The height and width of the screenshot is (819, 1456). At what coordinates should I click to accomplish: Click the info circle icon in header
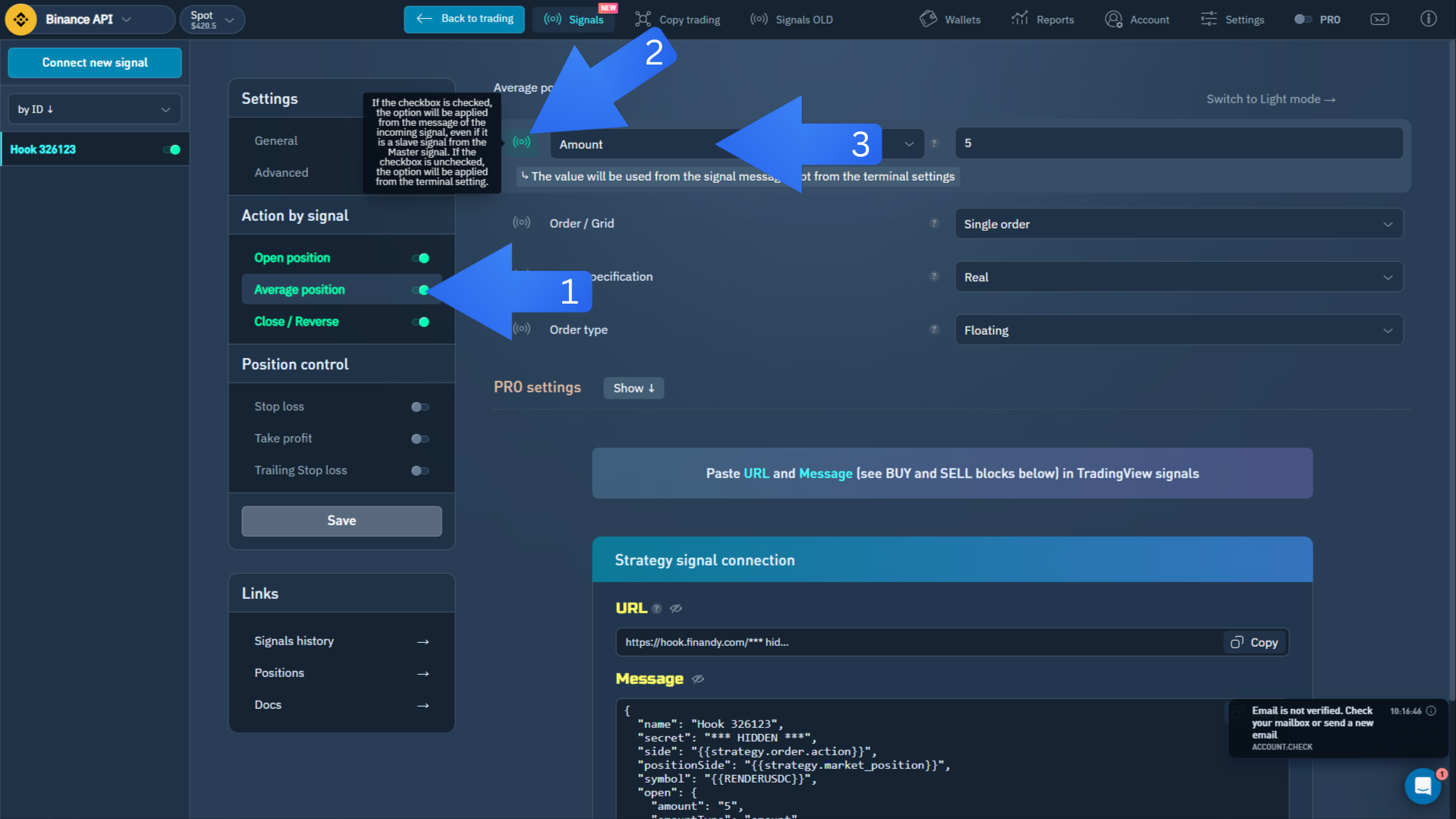point(1428,19)
